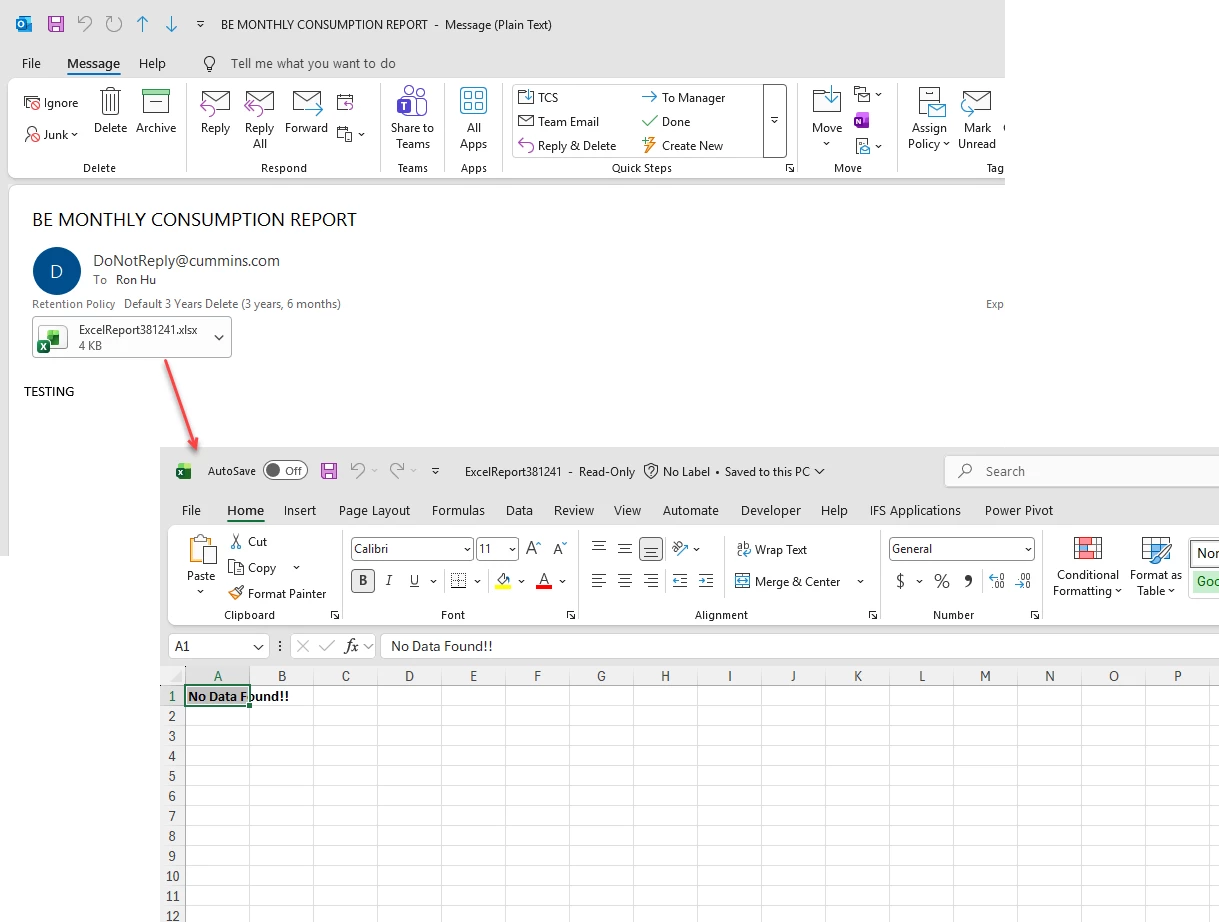Switch to Excel Insert tab

[300, 510]
